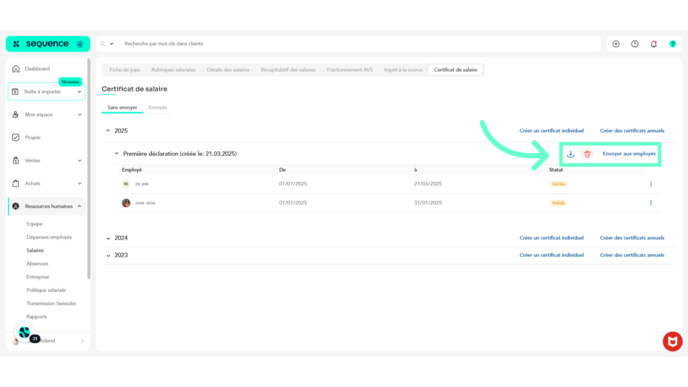Click the chat bubble with 31 badge

(25, 333)
